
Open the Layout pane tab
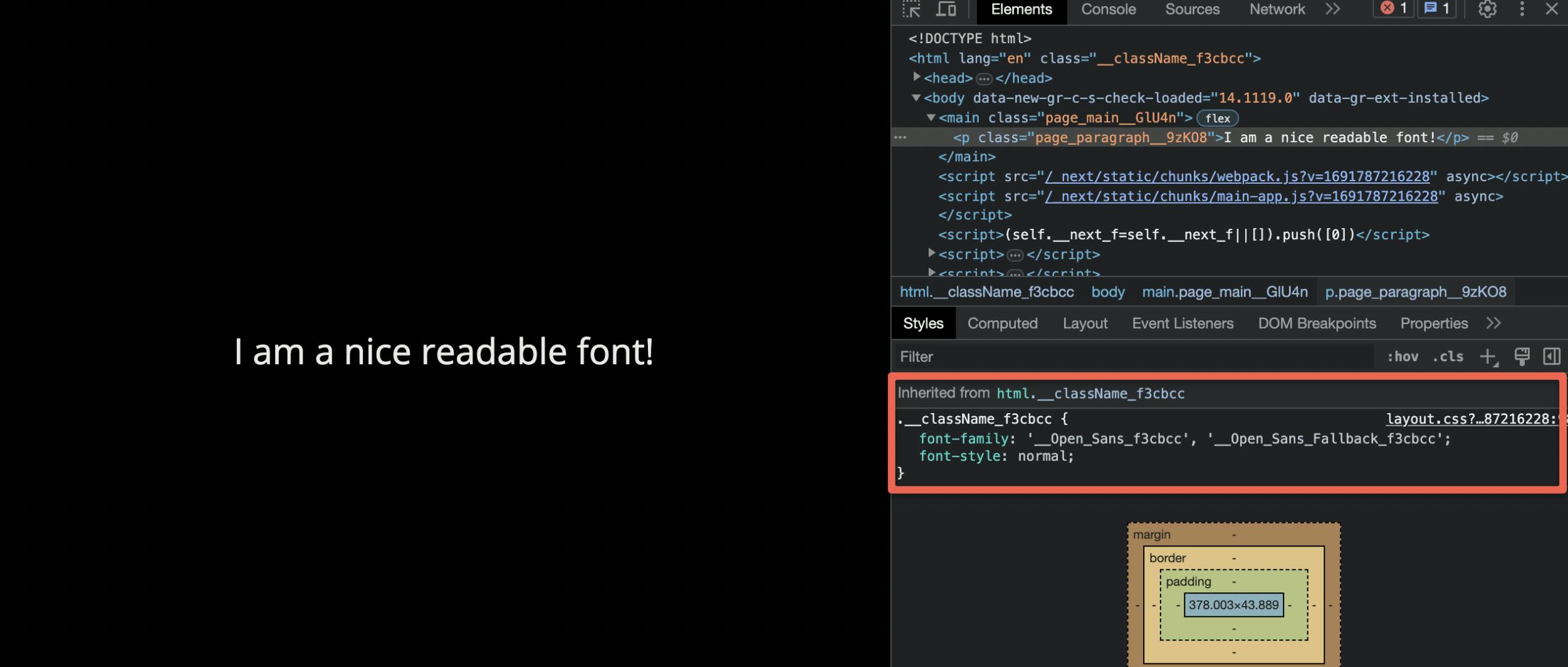pyautogui.click(x=1085, y=323)
